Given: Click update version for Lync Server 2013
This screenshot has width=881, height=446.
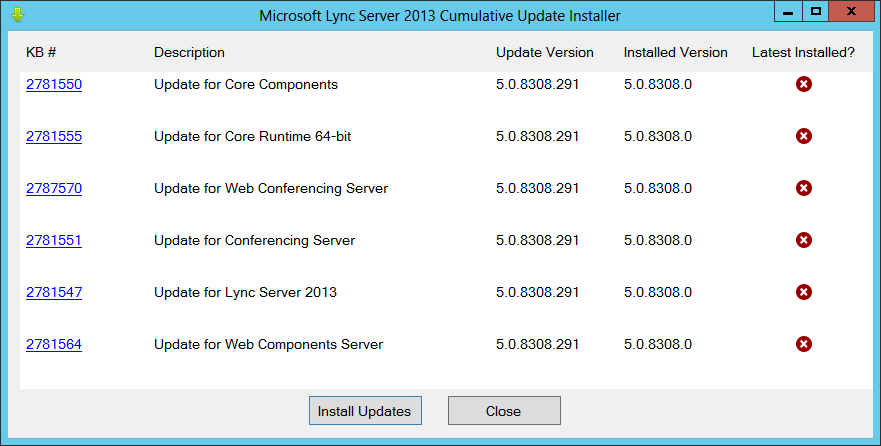Looking at the screenshot, I should pyautogui.click(x=537, y=292).
